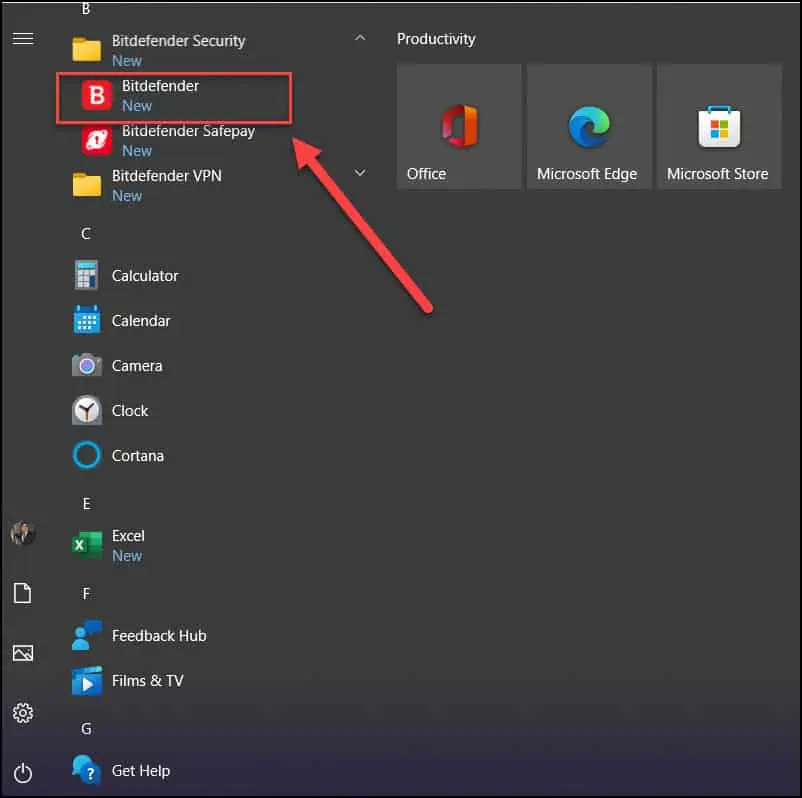Viewport: 802px width, 798px height.
Task: Select the Get Help text label
Action: point(141,771)
